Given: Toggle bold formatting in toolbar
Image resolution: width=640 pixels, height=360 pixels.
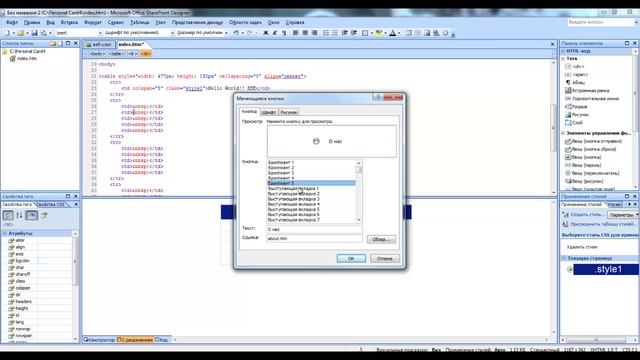Looking at the screenshot, I should point(265,33).
